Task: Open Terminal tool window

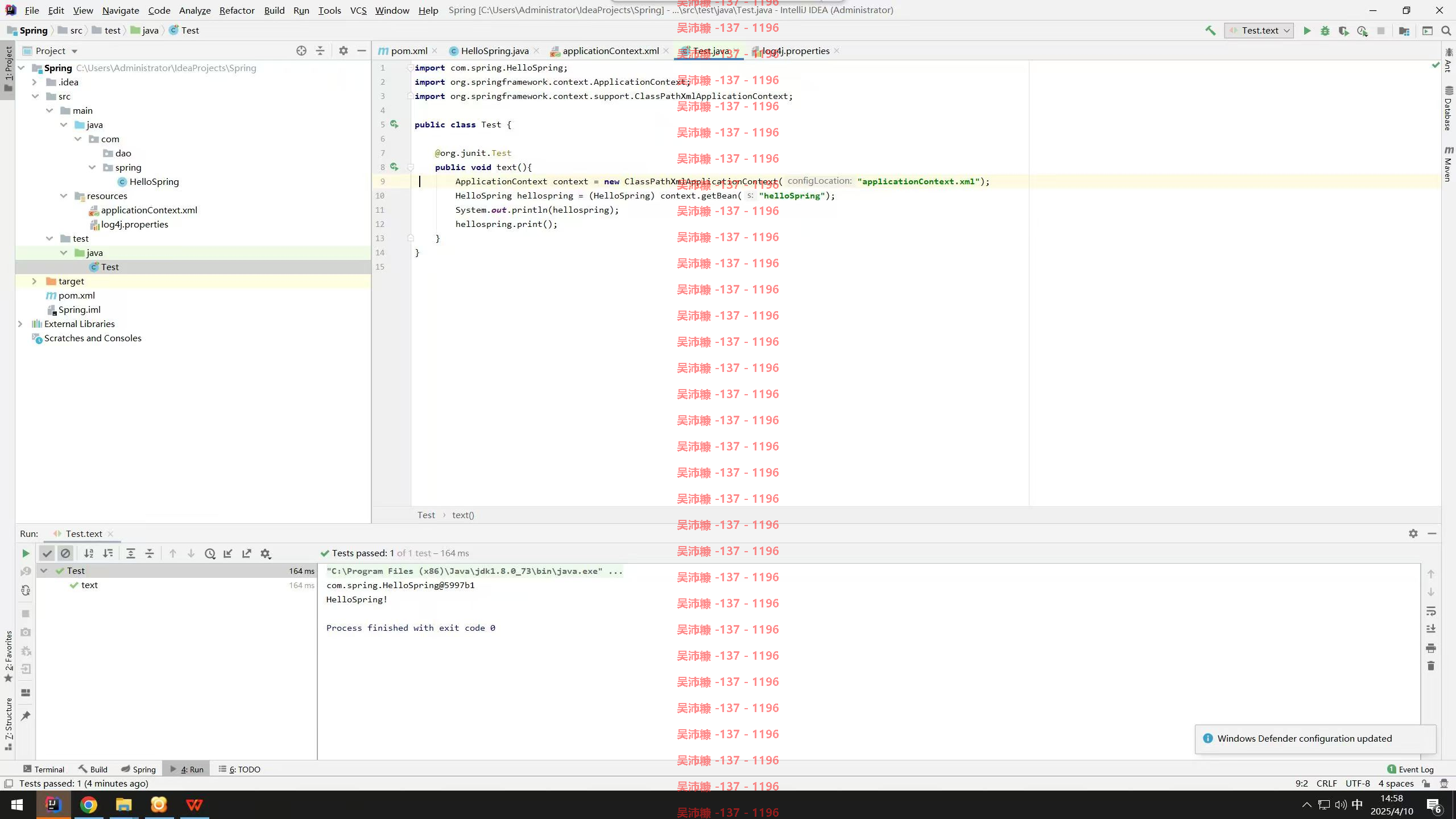Action: pyautogui.click(x=44, y=769)
